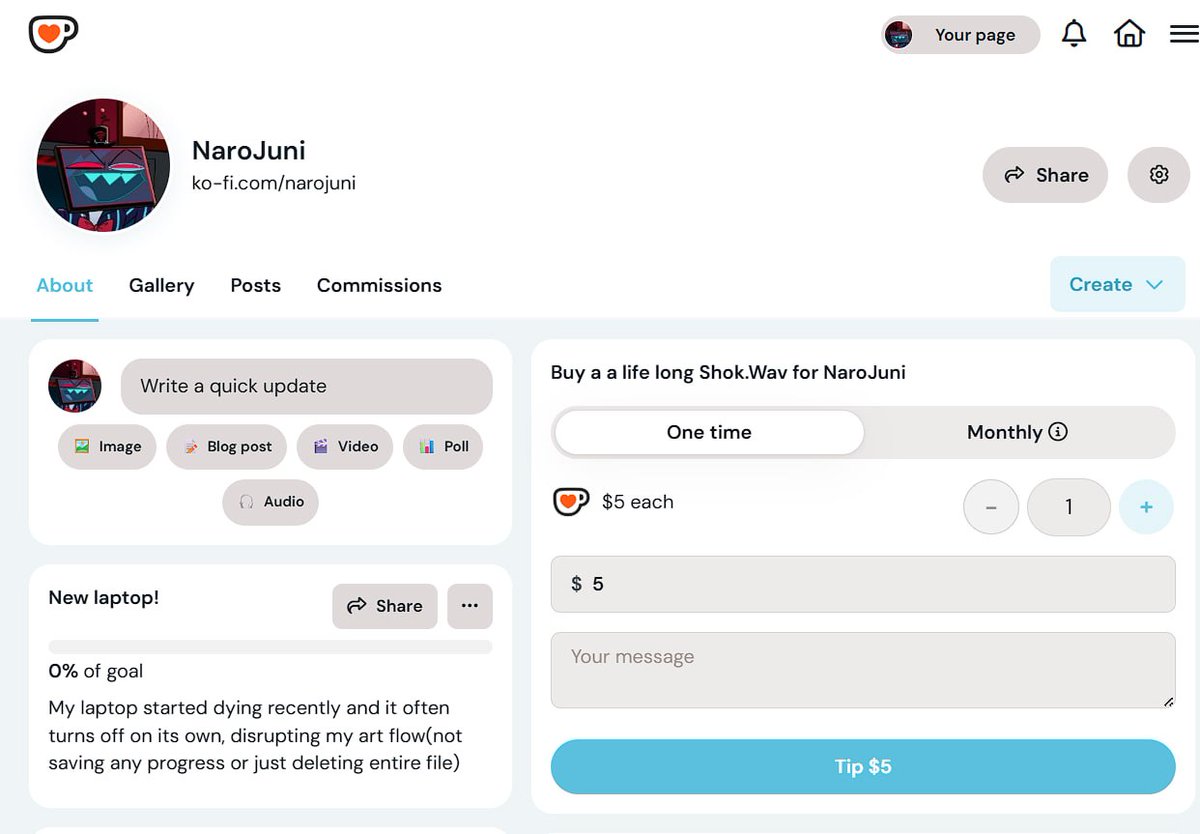Open the Posts tab

pos(256,285)
